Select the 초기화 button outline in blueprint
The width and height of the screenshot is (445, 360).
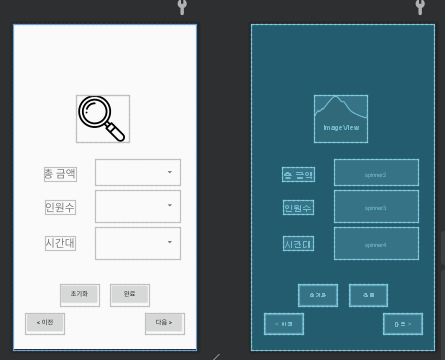click(318, 295)
